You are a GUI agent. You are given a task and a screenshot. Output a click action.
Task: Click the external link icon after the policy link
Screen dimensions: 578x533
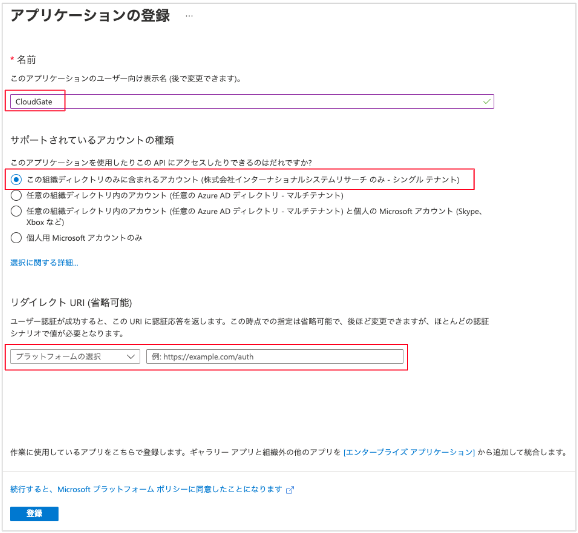[290, 490]
